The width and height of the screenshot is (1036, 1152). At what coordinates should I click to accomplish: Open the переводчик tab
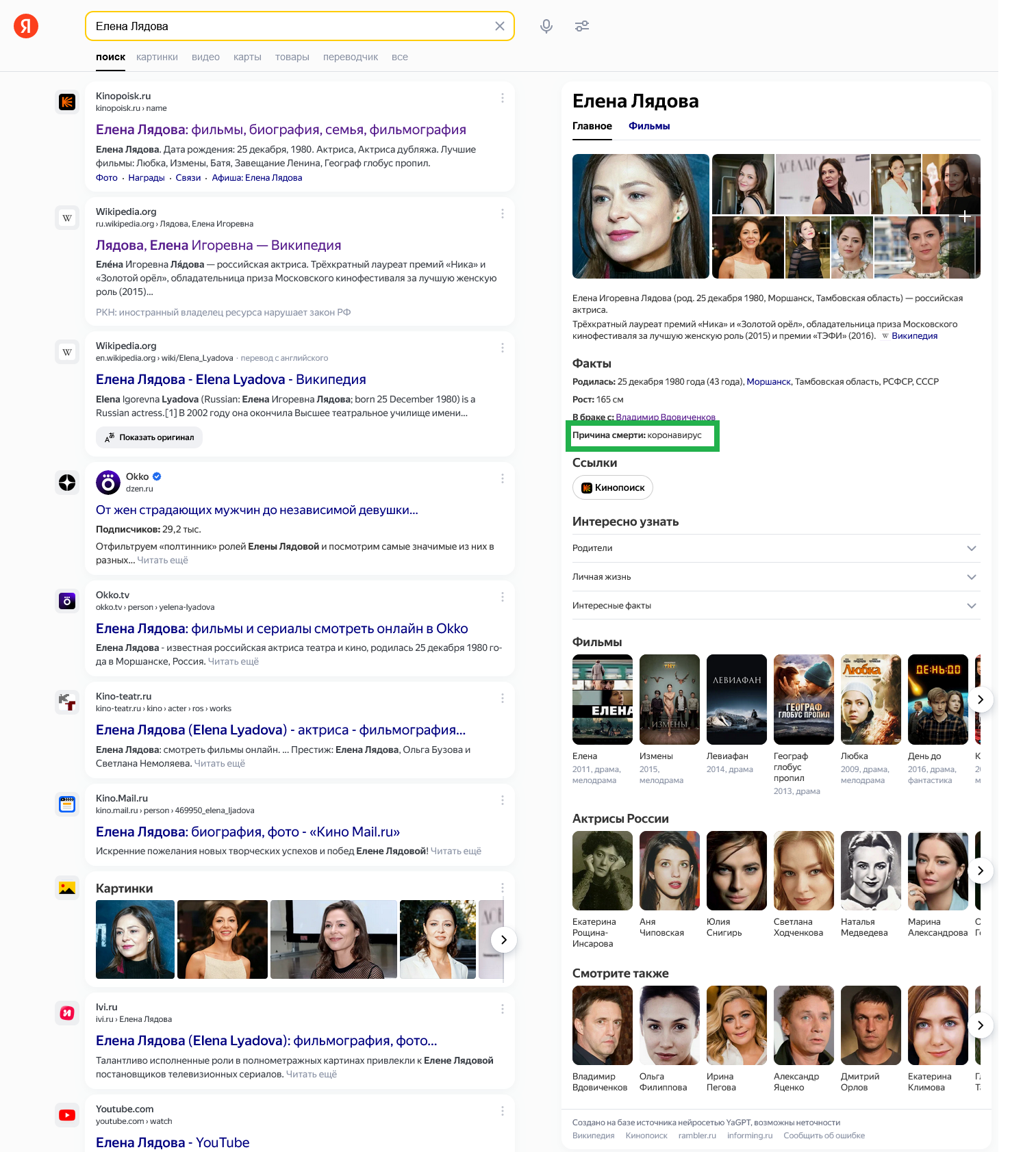(351, 57)
